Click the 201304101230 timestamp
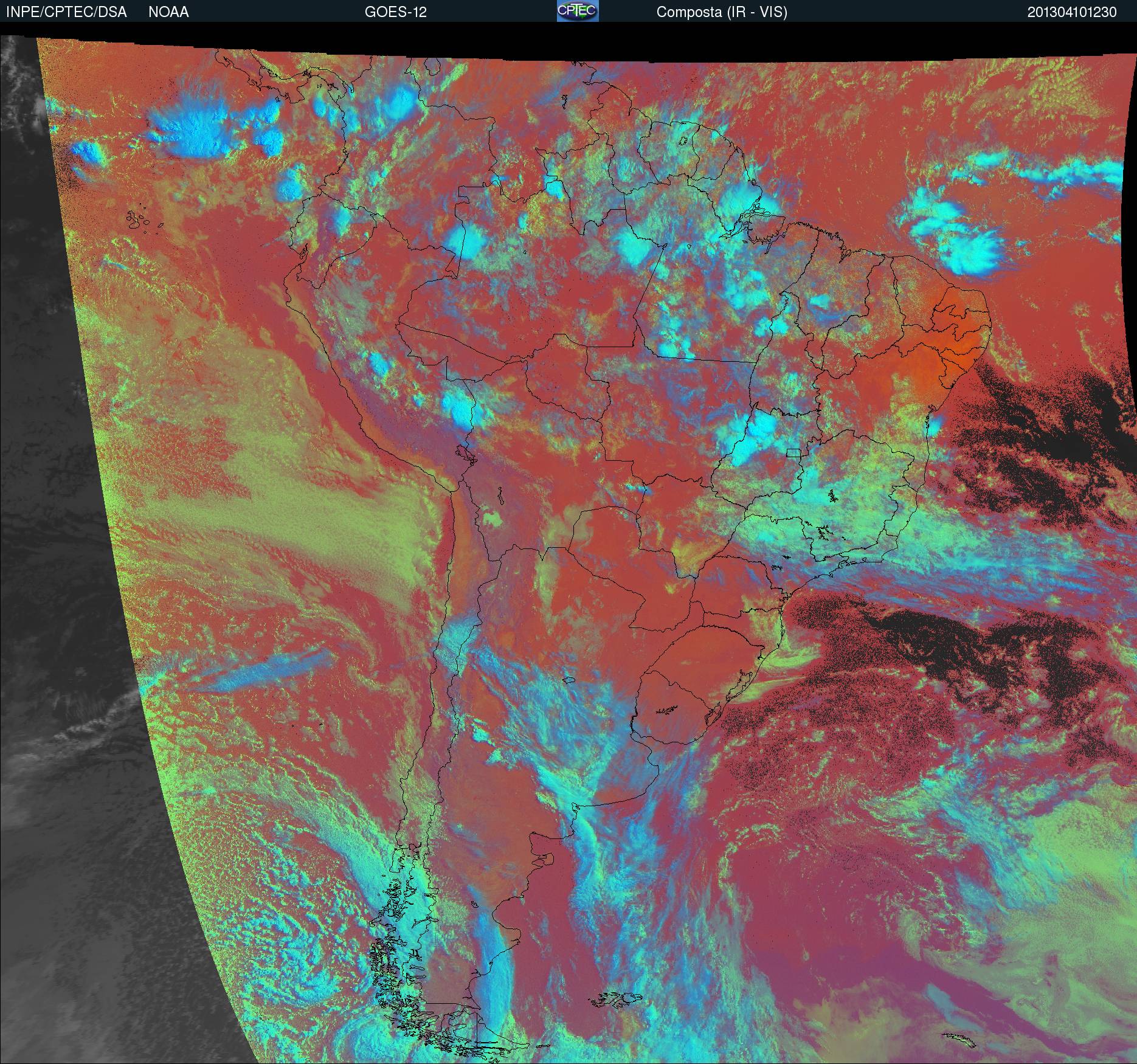The height and width of the screenshot is (1064, 1137). [1072, 12]
